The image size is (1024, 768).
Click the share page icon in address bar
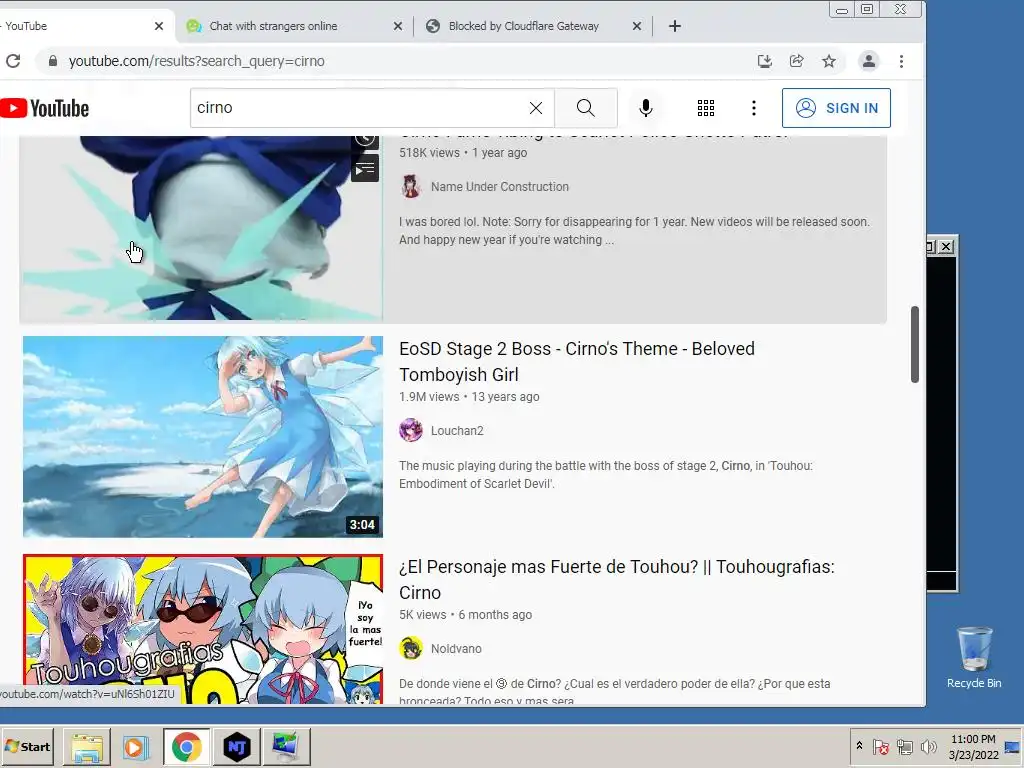point(796,61)
